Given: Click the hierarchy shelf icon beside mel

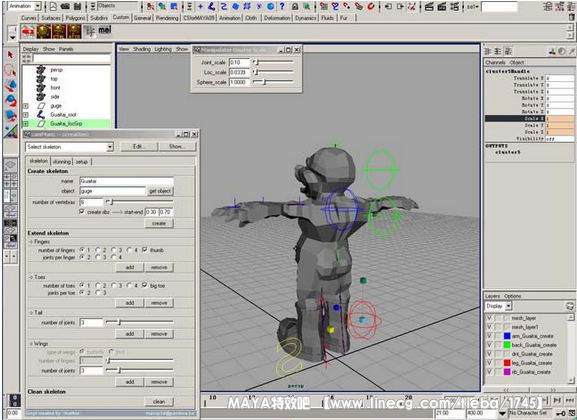Looking at the screenshot, I should point(89,32).
